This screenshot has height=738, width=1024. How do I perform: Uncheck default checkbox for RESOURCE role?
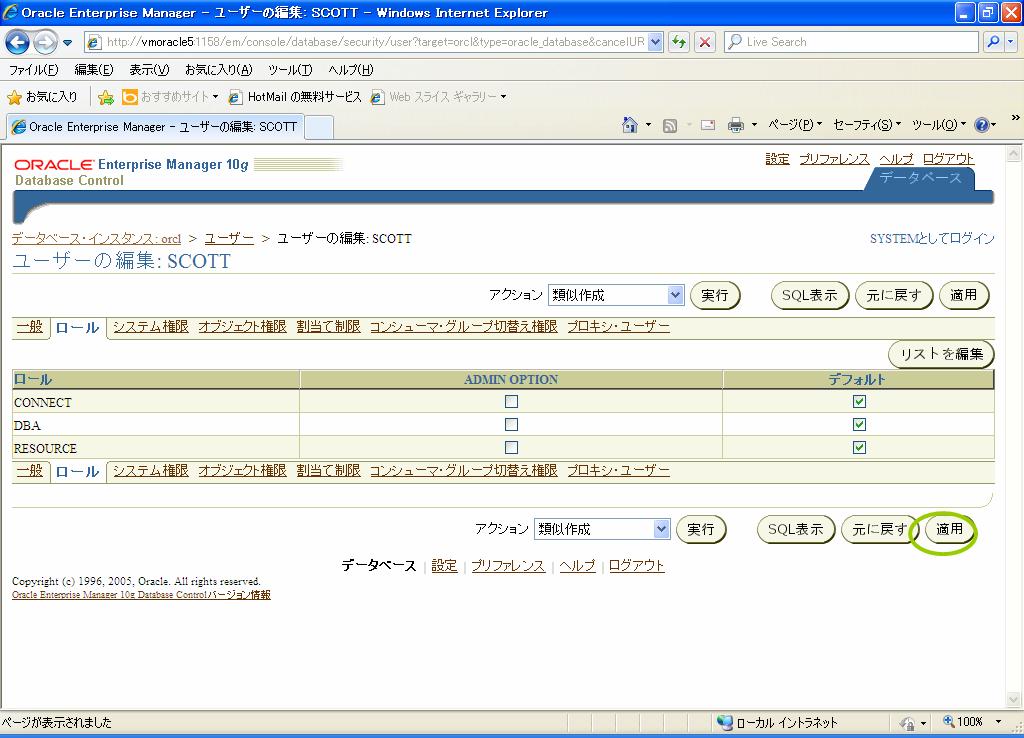click(859, 448)
